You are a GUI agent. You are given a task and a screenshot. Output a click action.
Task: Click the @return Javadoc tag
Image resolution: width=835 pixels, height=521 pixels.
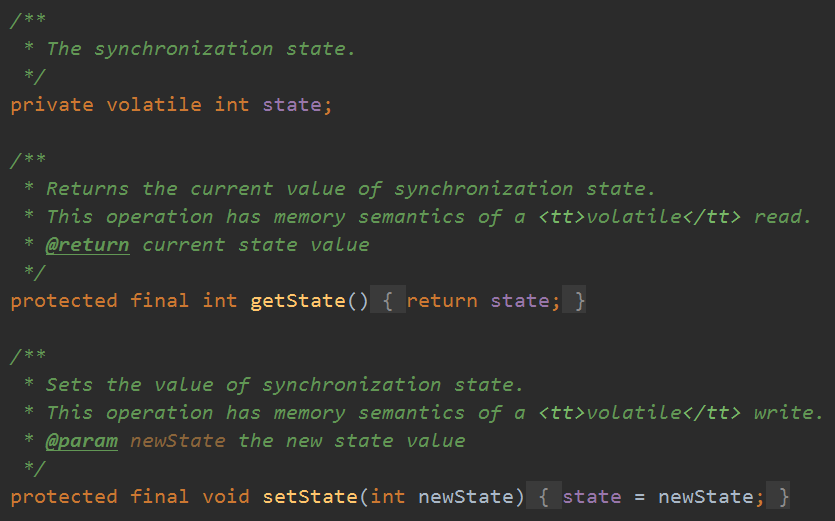pyautogui.click(x=87, y=244)
